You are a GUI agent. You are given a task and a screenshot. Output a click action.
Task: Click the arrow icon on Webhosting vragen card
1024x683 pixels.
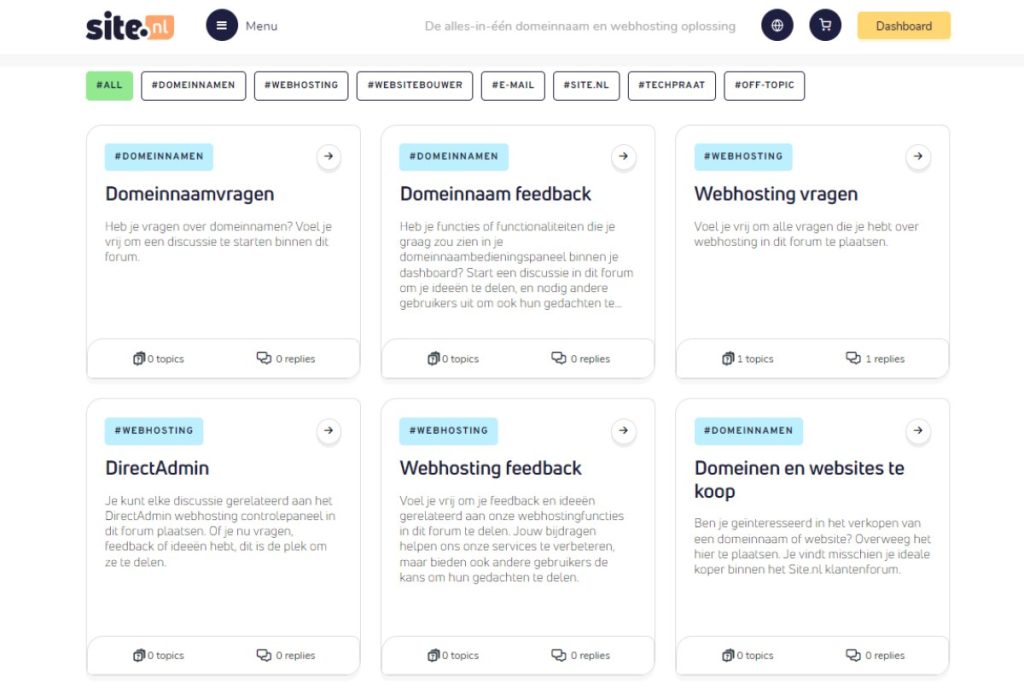click(918, 156)
